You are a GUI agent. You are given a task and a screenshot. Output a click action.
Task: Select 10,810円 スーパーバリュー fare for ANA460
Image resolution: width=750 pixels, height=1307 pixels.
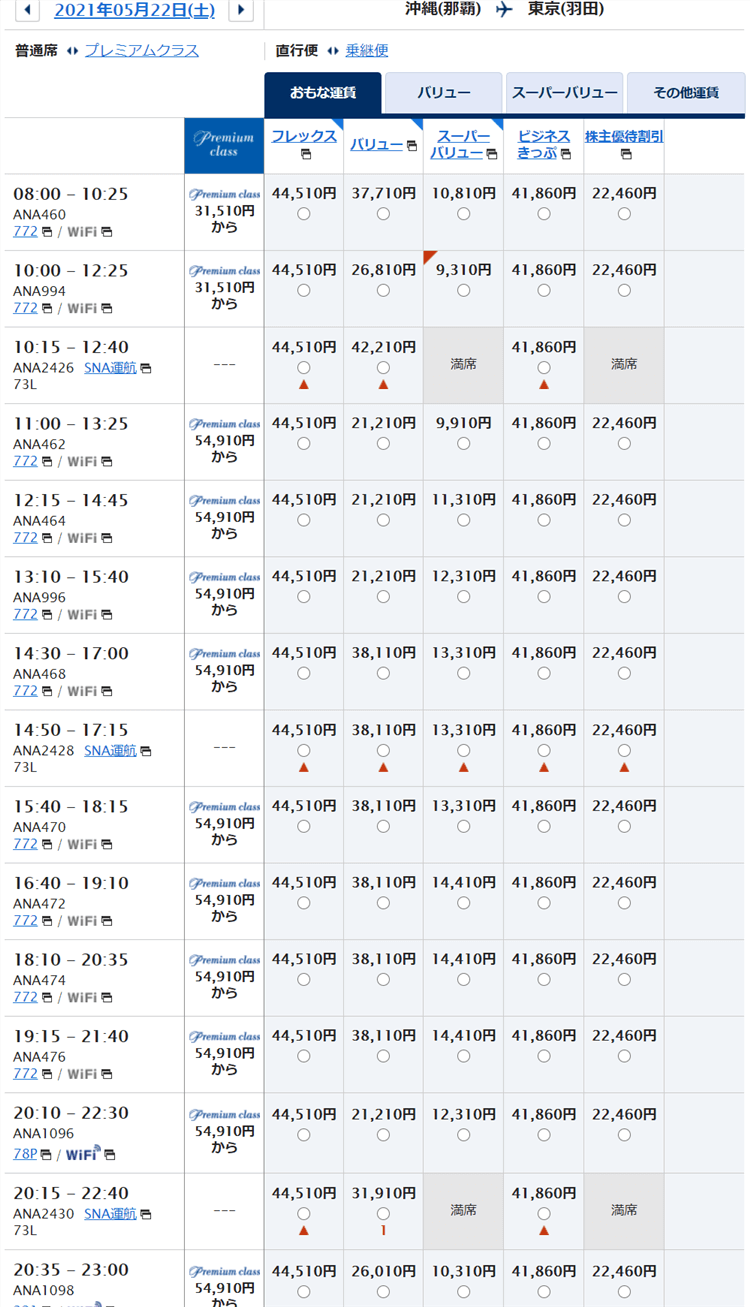(x=463, y=214)
